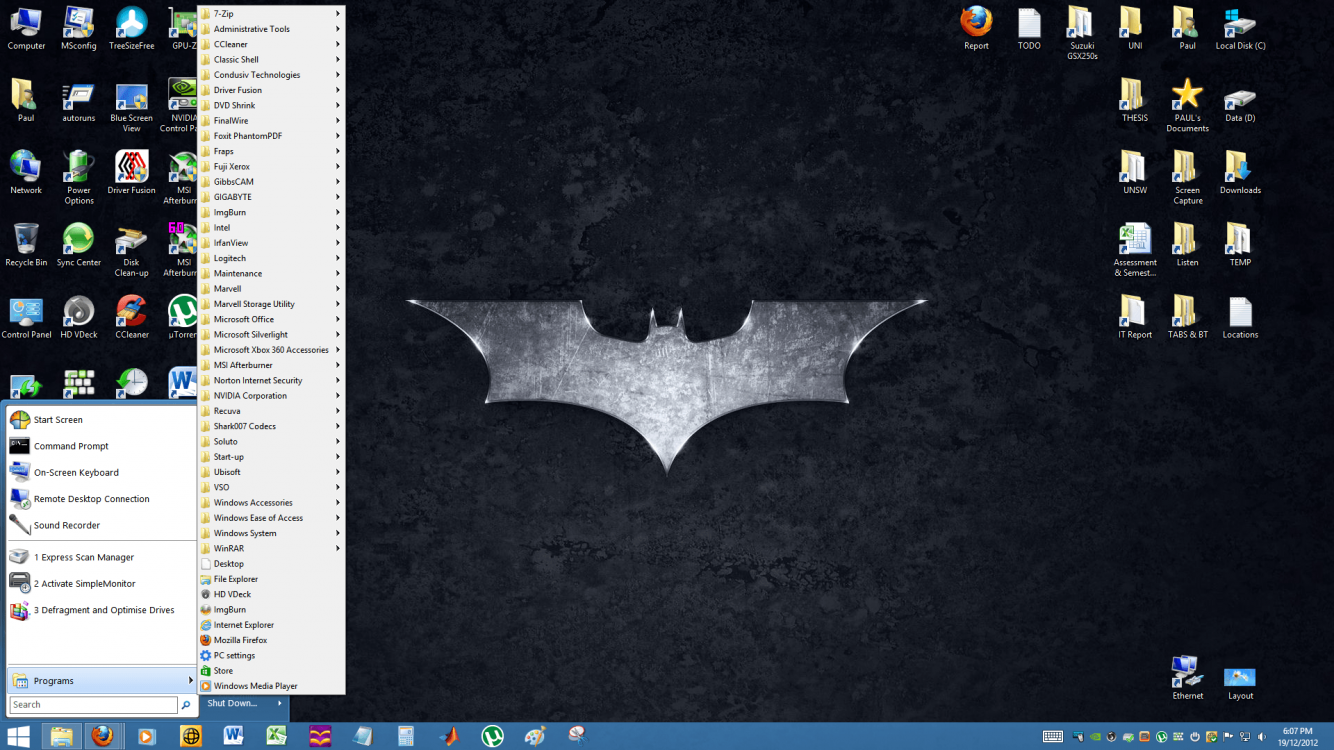Screen dimensions: 1334x750
Task: Open the Firefox shortcut on the desktop
Action: tap(976, 28)
